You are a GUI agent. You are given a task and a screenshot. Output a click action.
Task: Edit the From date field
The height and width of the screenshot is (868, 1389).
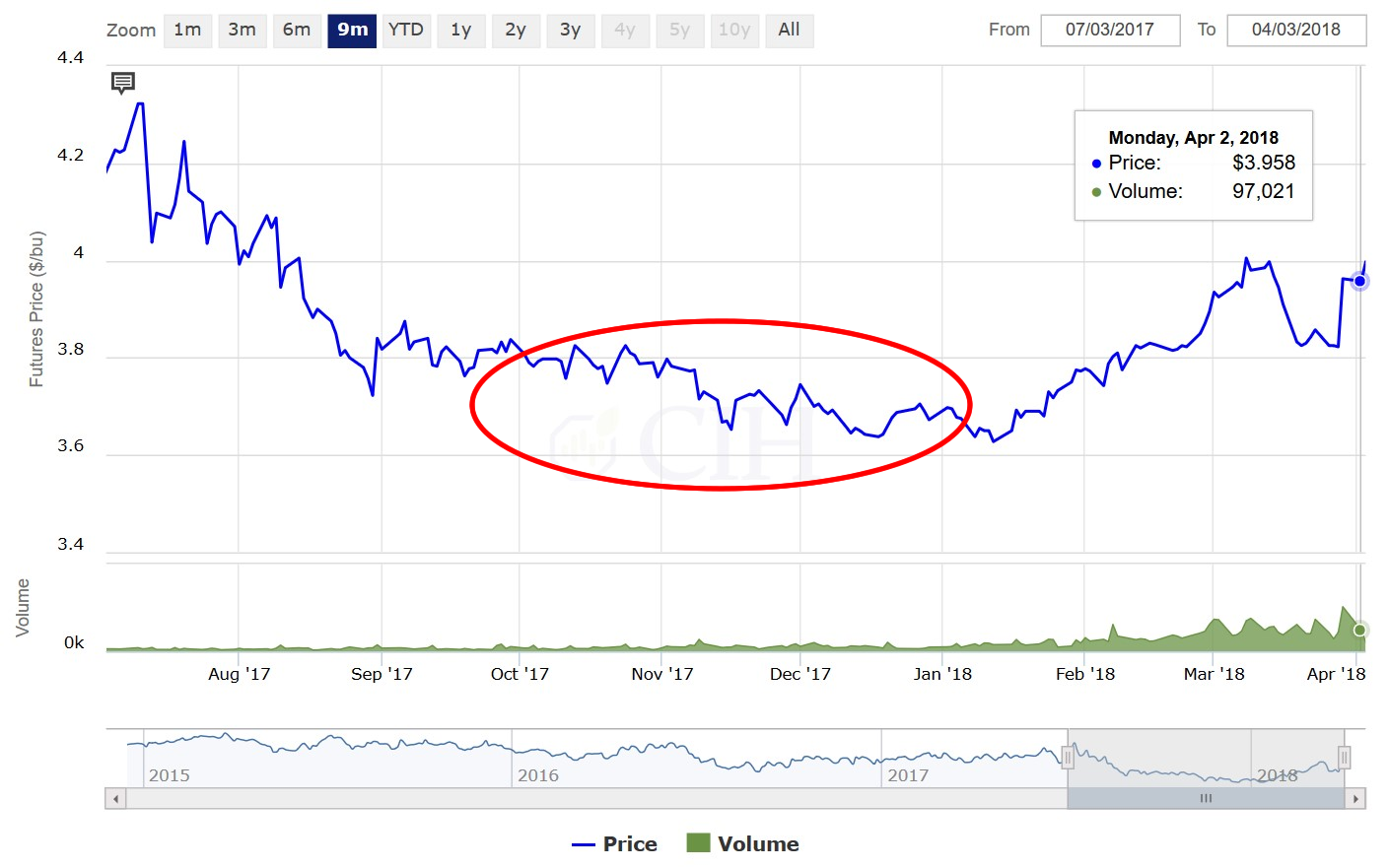(x=1110, y=30)
